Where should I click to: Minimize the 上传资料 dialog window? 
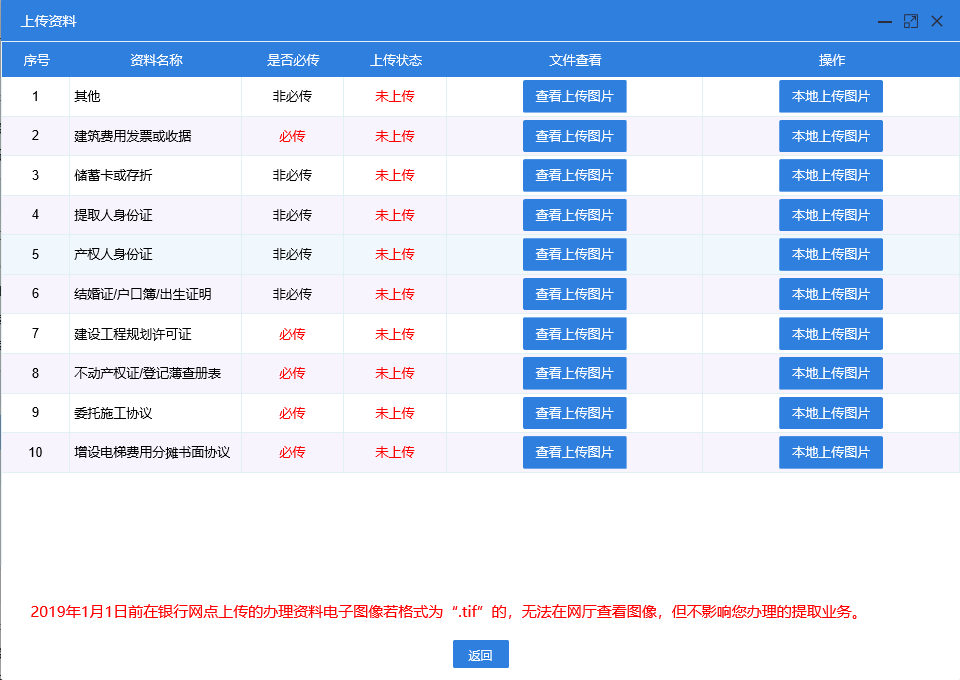pos(884,21)
